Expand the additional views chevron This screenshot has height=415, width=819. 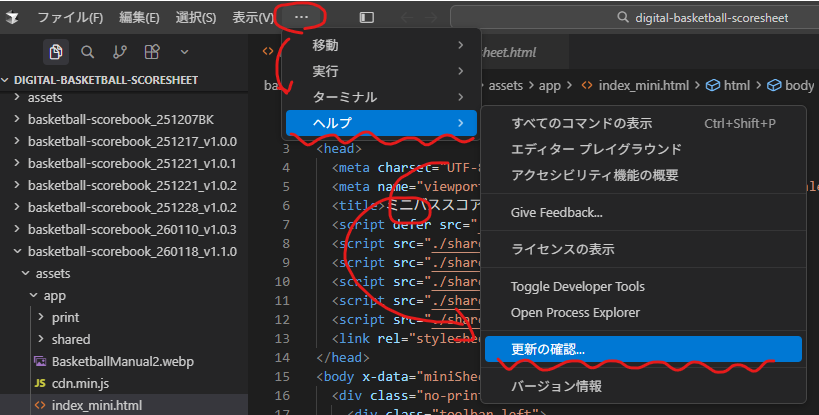[184, 52]
